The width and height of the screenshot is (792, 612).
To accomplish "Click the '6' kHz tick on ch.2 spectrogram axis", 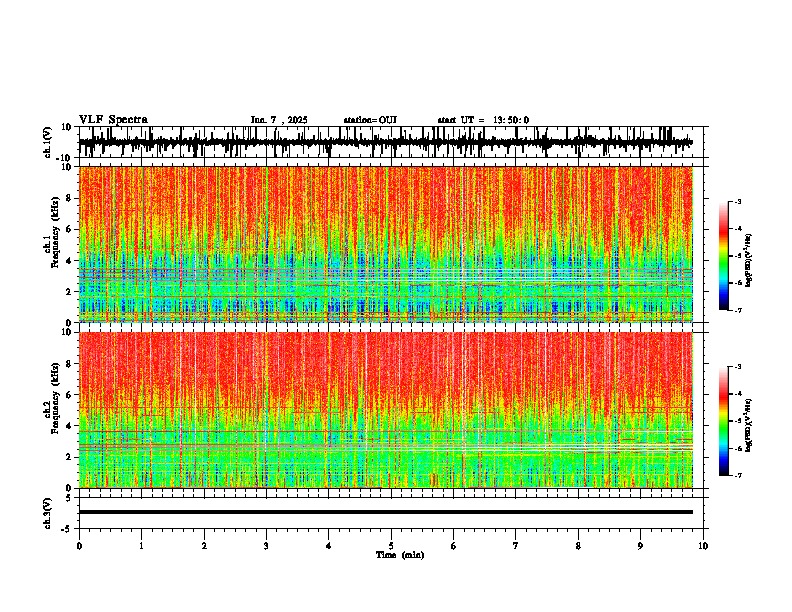I will (x=69, y=395).
